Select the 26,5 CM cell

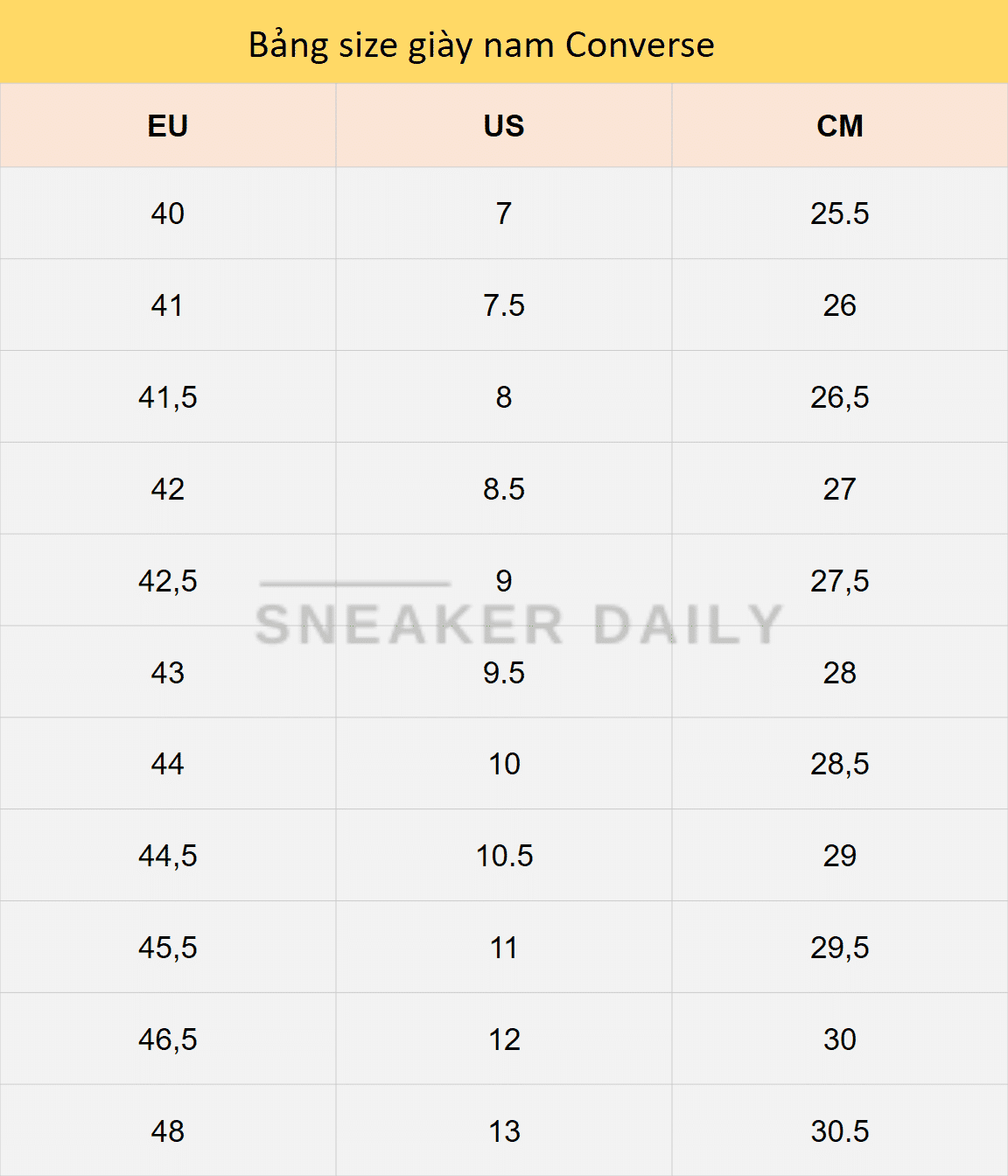click(840, 397)
